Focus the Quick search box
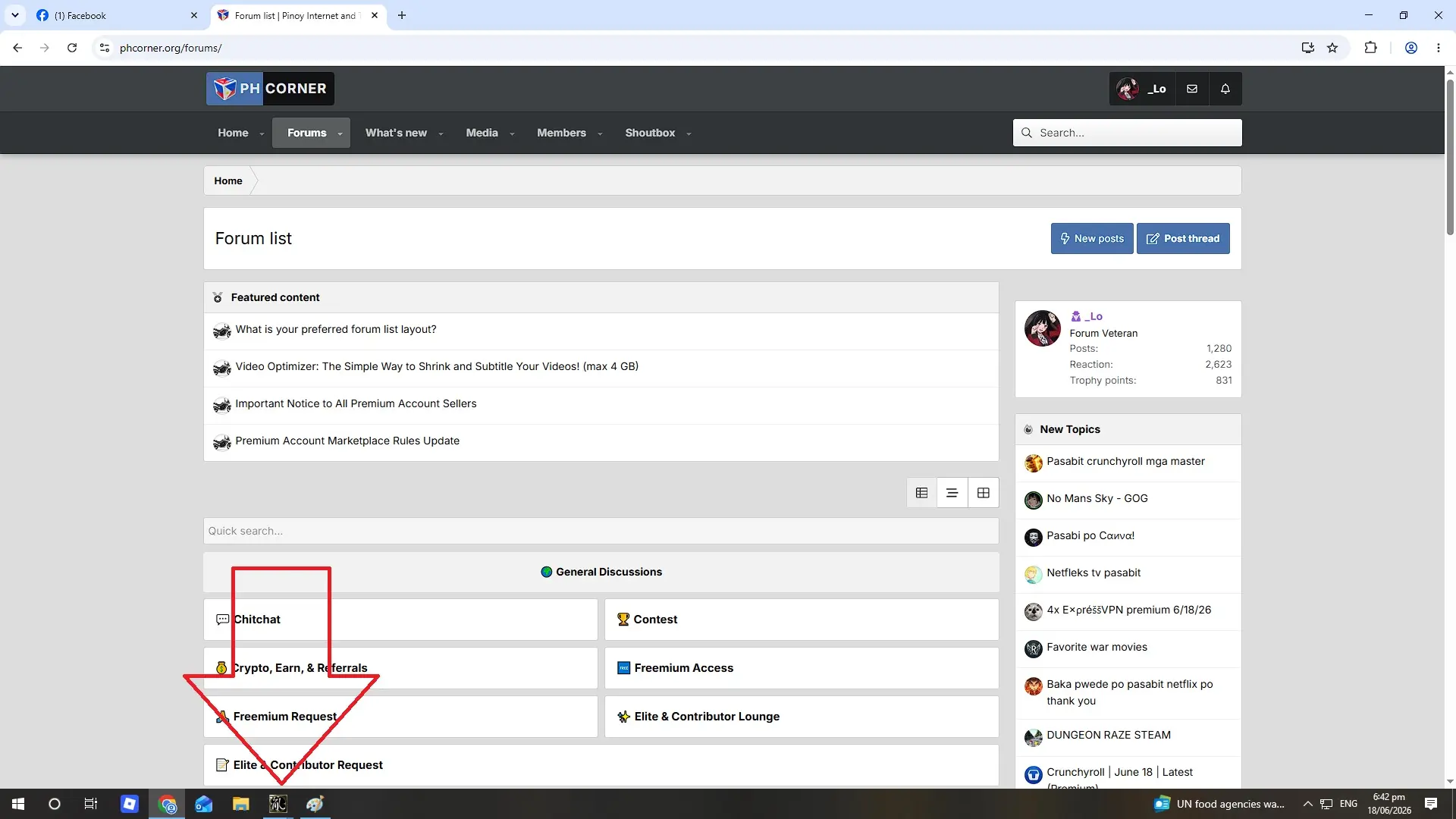1456x819 pixels. pyautogui.click(x=601, y=531)
